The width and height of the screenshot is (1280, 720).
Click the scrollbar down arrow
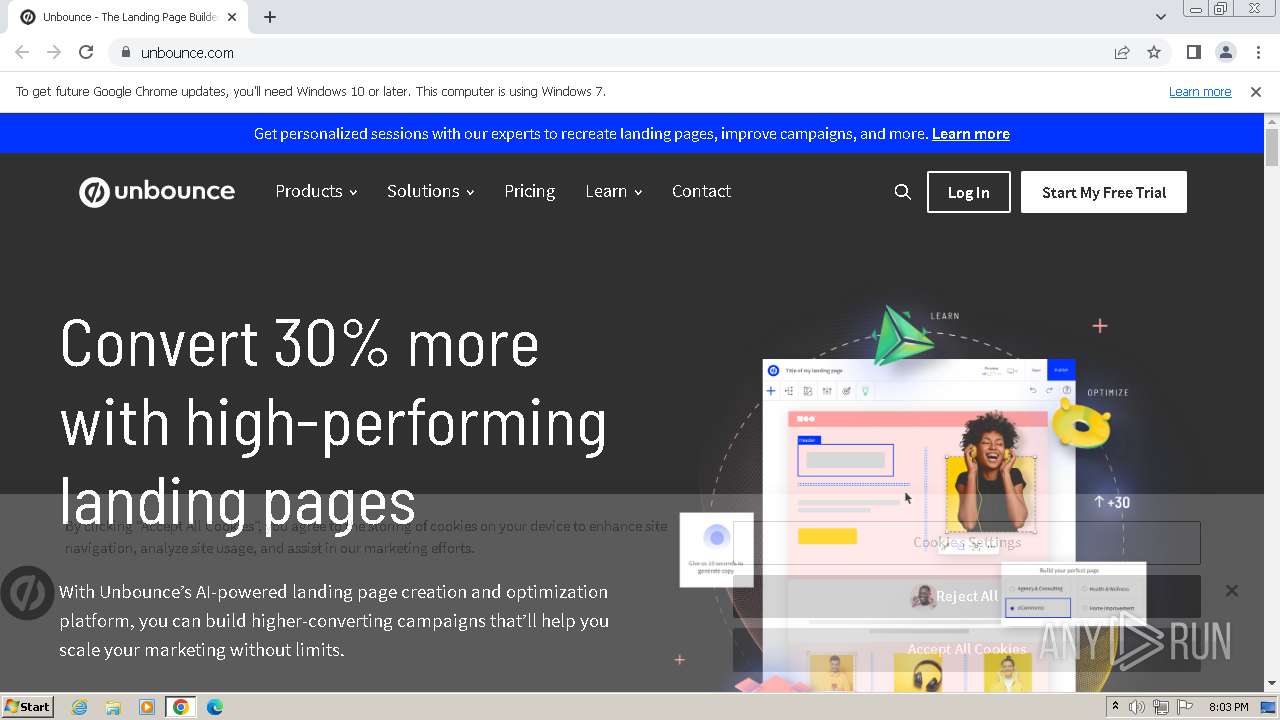tap(1272, 683)
